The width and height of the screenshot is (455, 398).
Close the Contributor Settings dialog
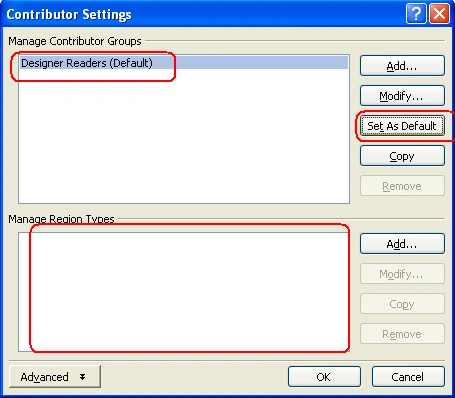439,14
